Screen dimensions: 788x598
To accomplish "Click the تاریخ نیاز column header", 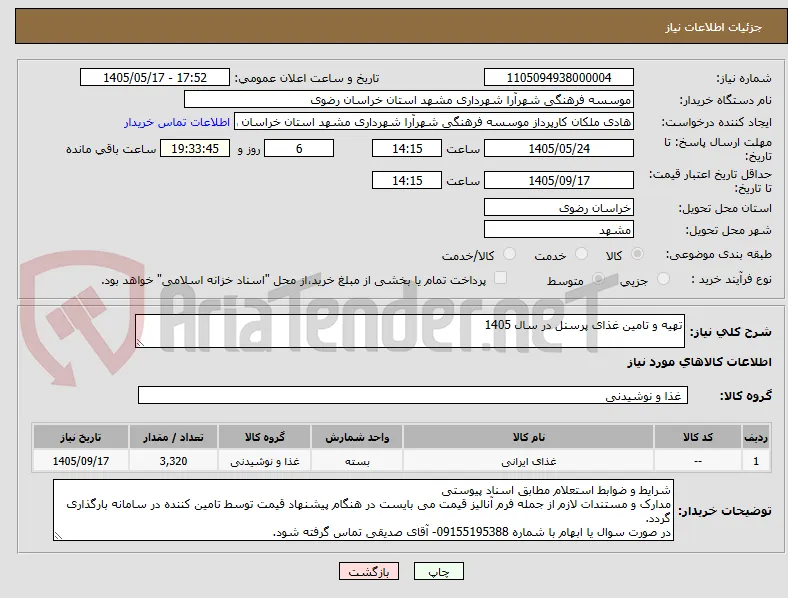I will [81, 437].
